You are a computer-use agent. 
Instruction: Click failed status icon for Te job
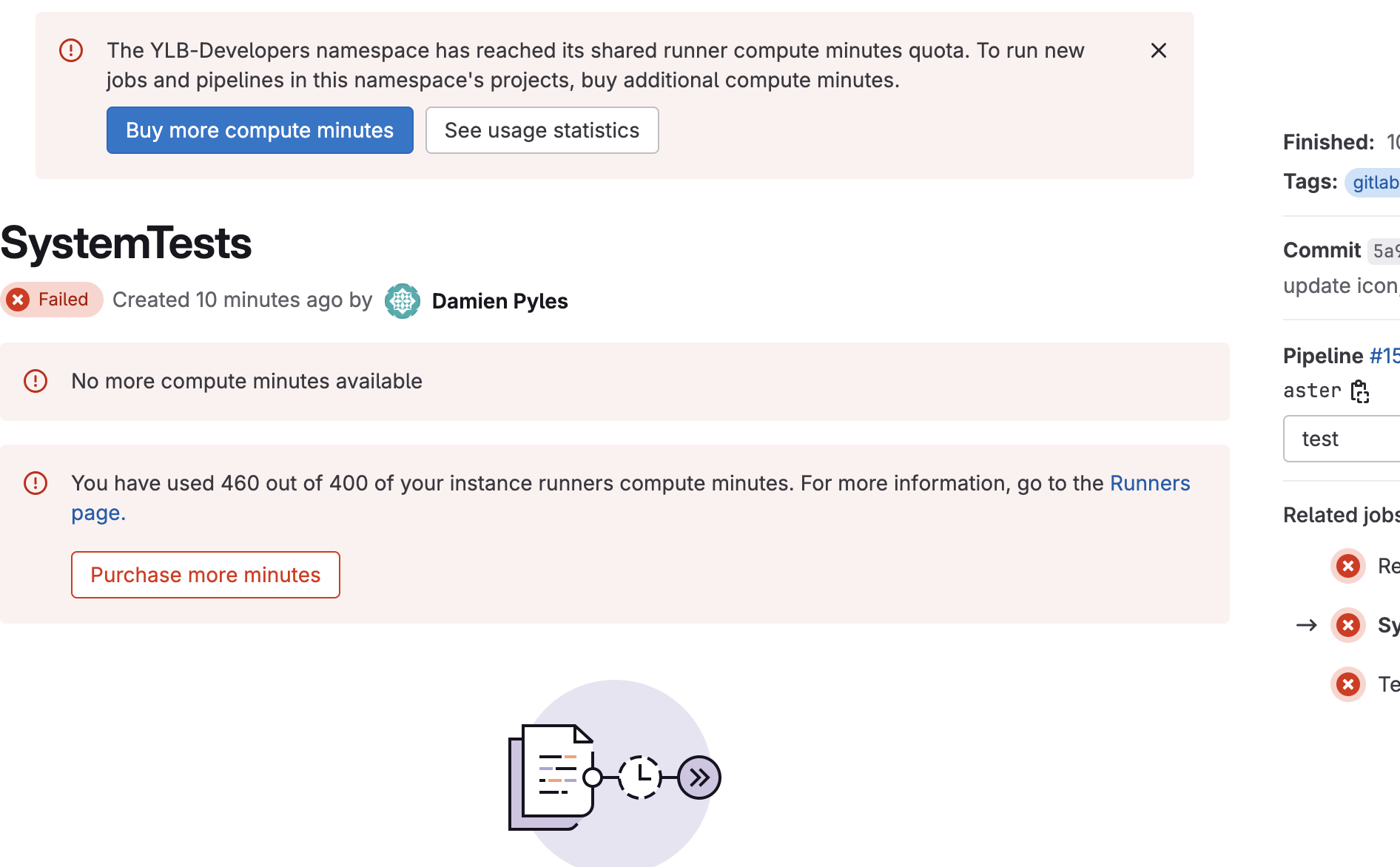point(1348,684)
